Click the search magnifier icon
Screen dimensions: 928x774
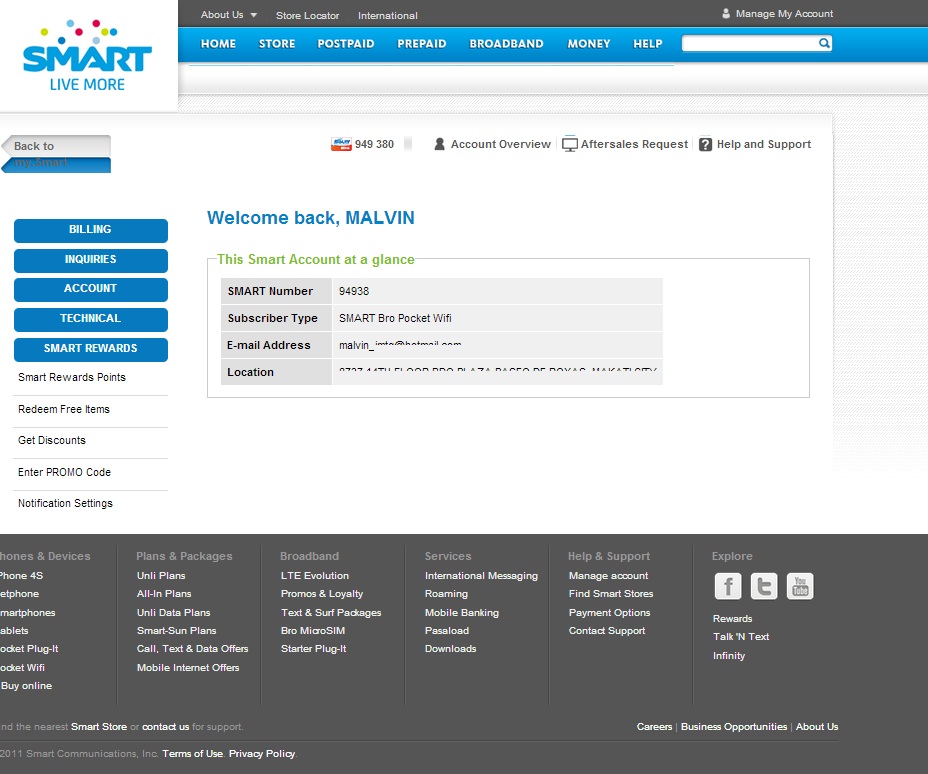(823, 44)
